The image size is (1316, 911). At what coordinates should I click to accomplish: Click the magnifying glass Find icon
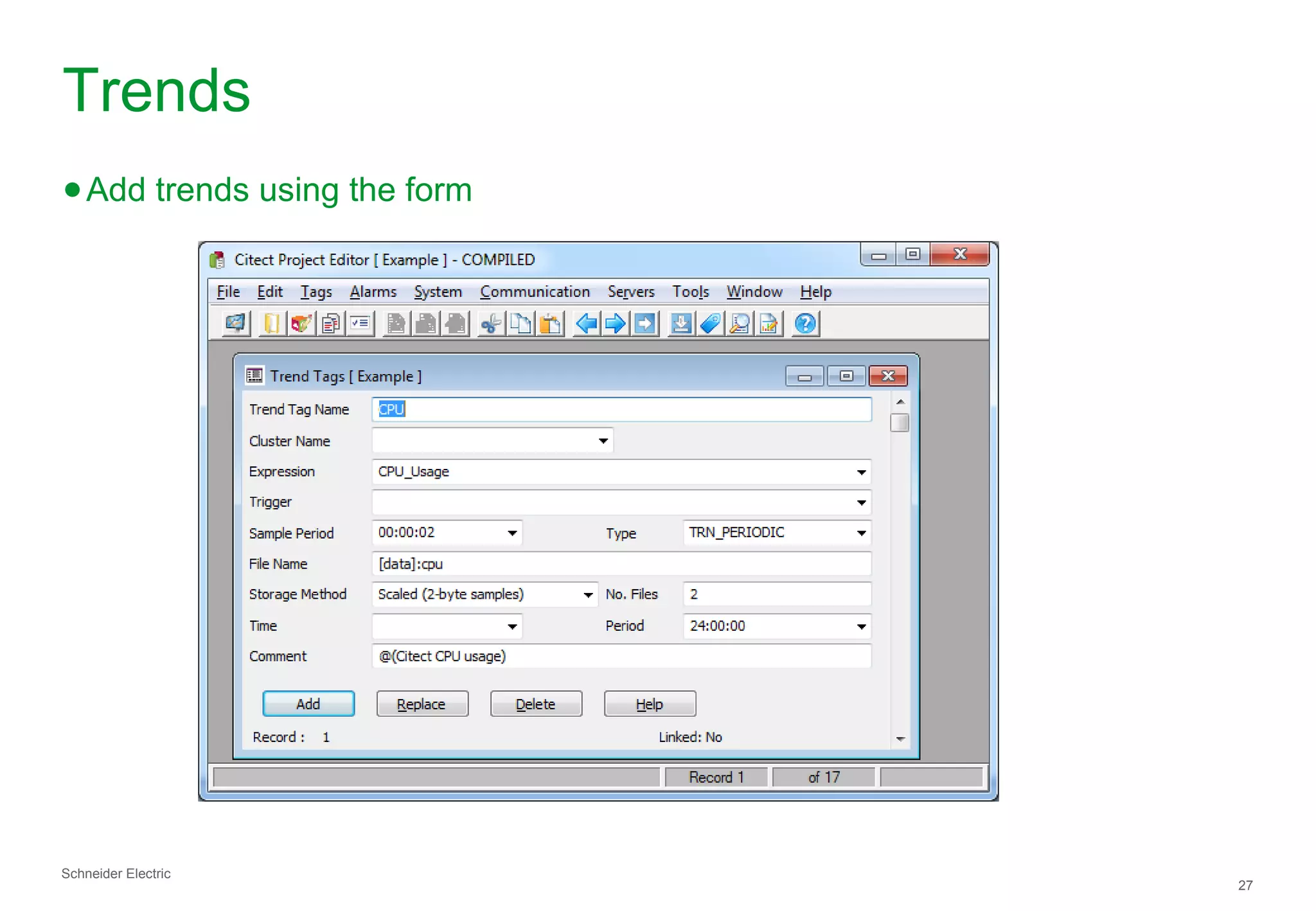[x=740, y=324]
